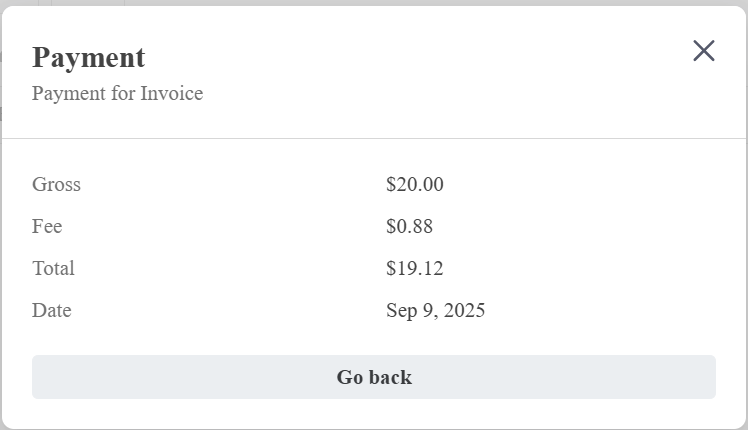
Task: Click the Total label
Action: [x=53, y=269]
